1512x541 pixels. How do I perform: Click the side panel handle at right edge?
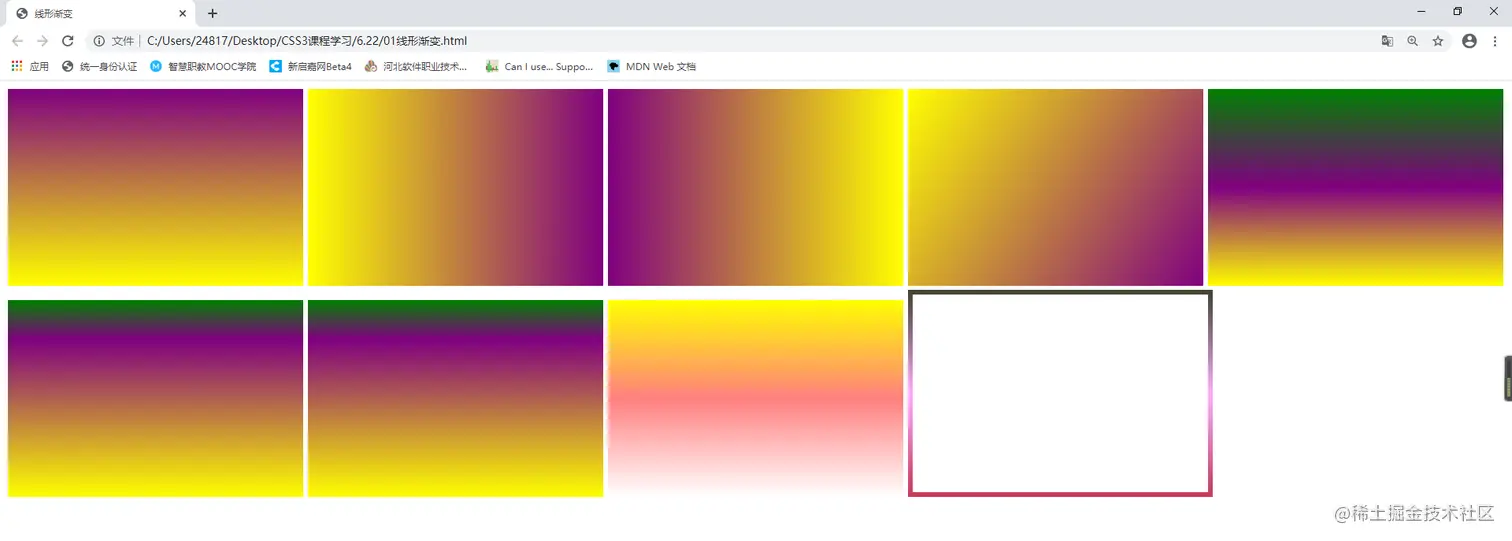[1508, 378]
